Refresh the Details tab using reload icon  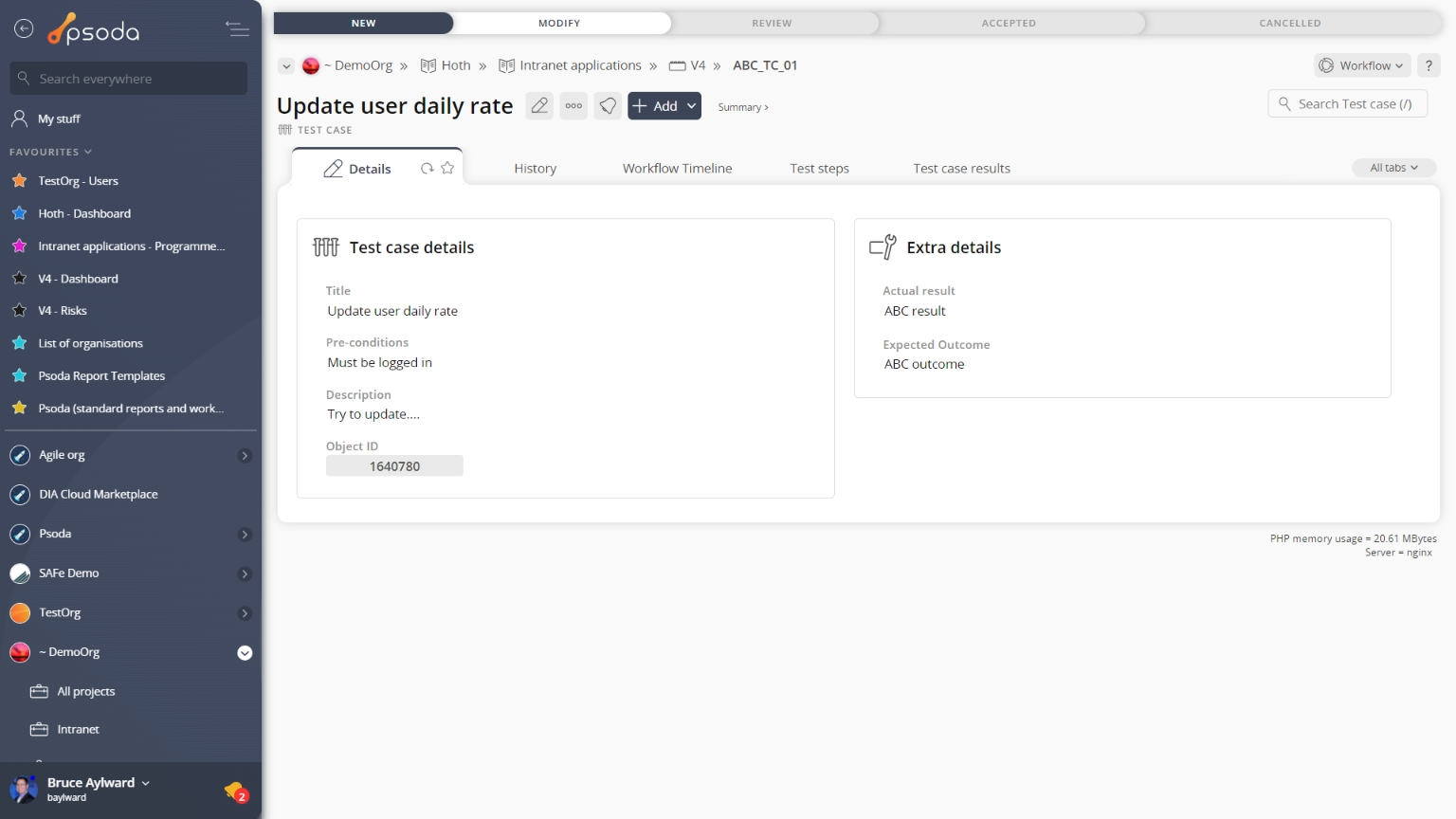point(428,169)
